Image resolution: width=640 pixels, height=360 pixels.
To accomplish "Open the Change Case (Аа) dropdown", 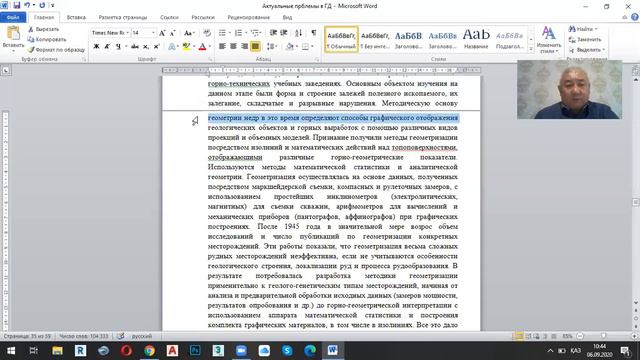I will [x=189, y=33].
